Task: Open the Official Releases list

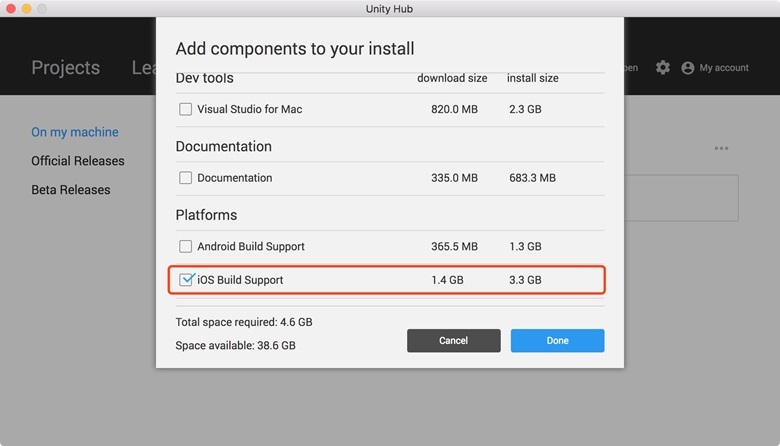Action: (78, 161)
